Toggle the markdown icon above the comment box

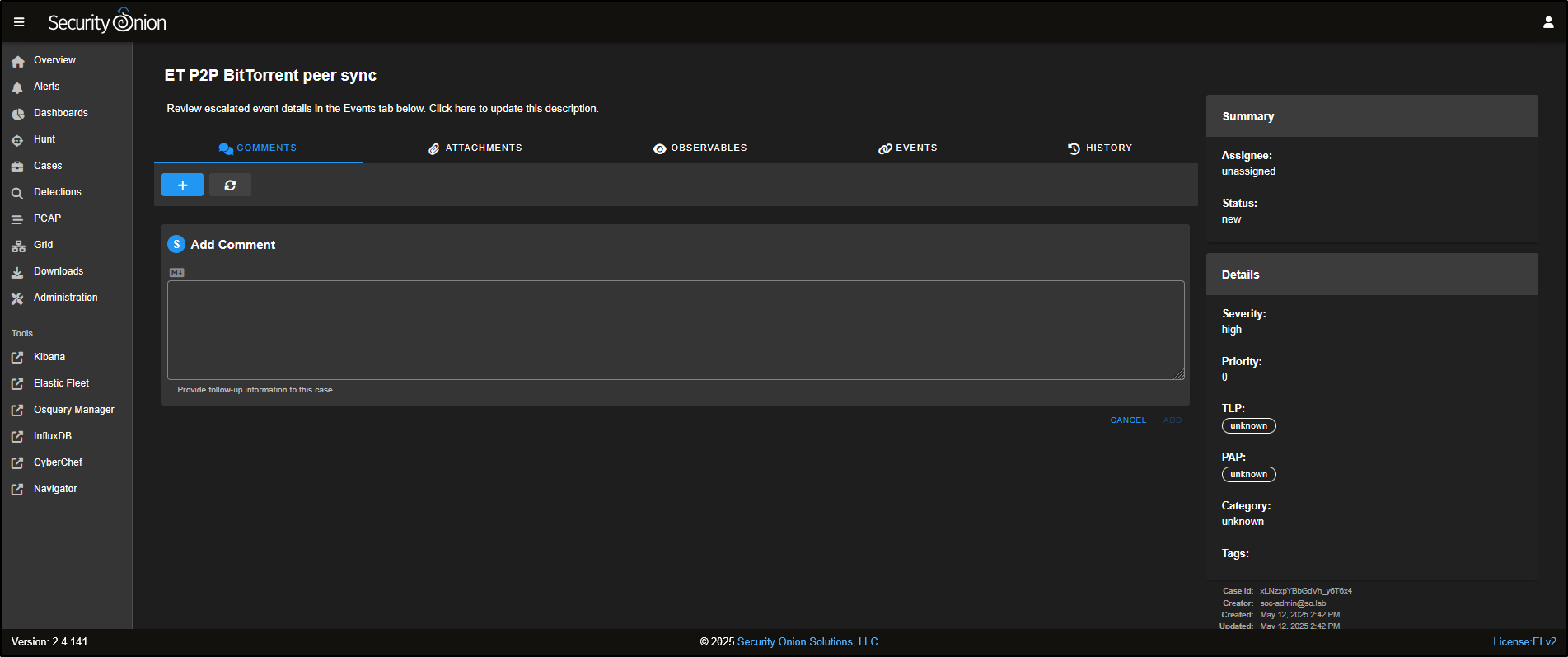tap(177, 273)
